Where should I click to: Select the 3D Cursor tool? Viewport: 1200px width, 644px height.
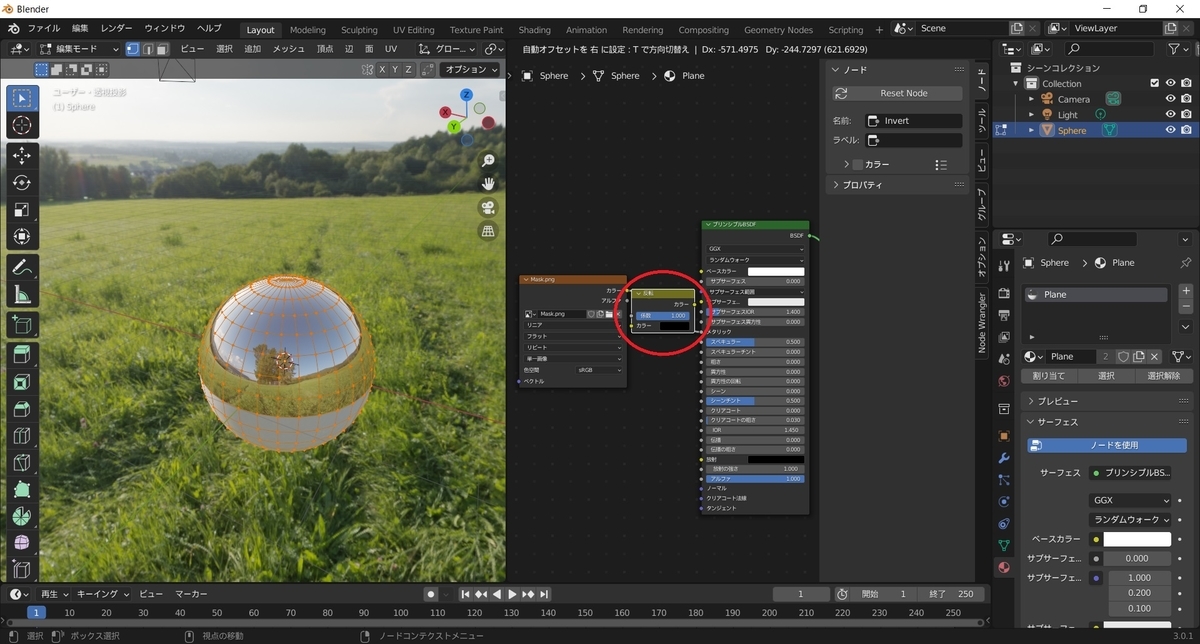tap(22, 125)
